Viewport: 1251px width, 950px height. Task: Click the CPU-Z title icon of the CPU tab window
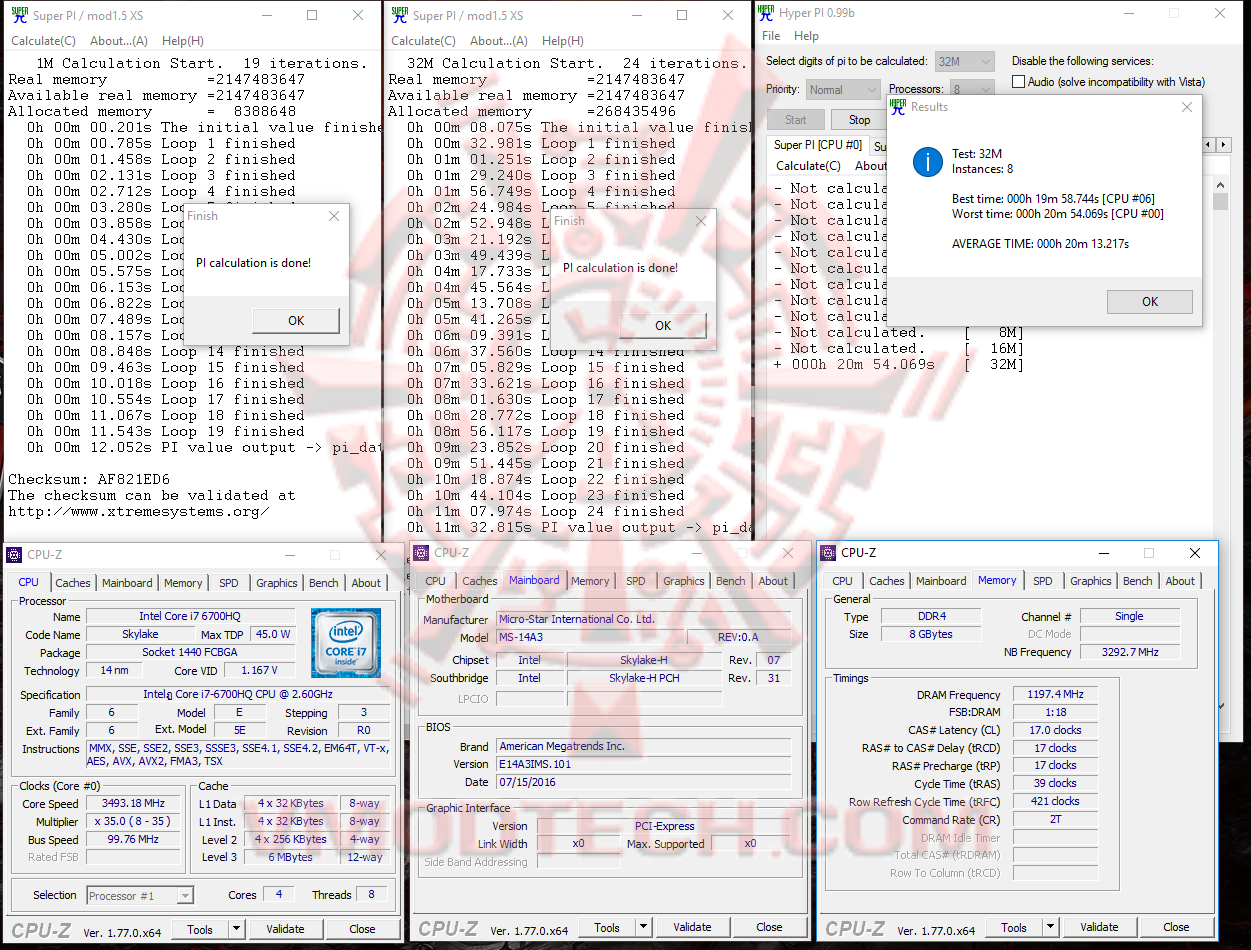(15, 554)
